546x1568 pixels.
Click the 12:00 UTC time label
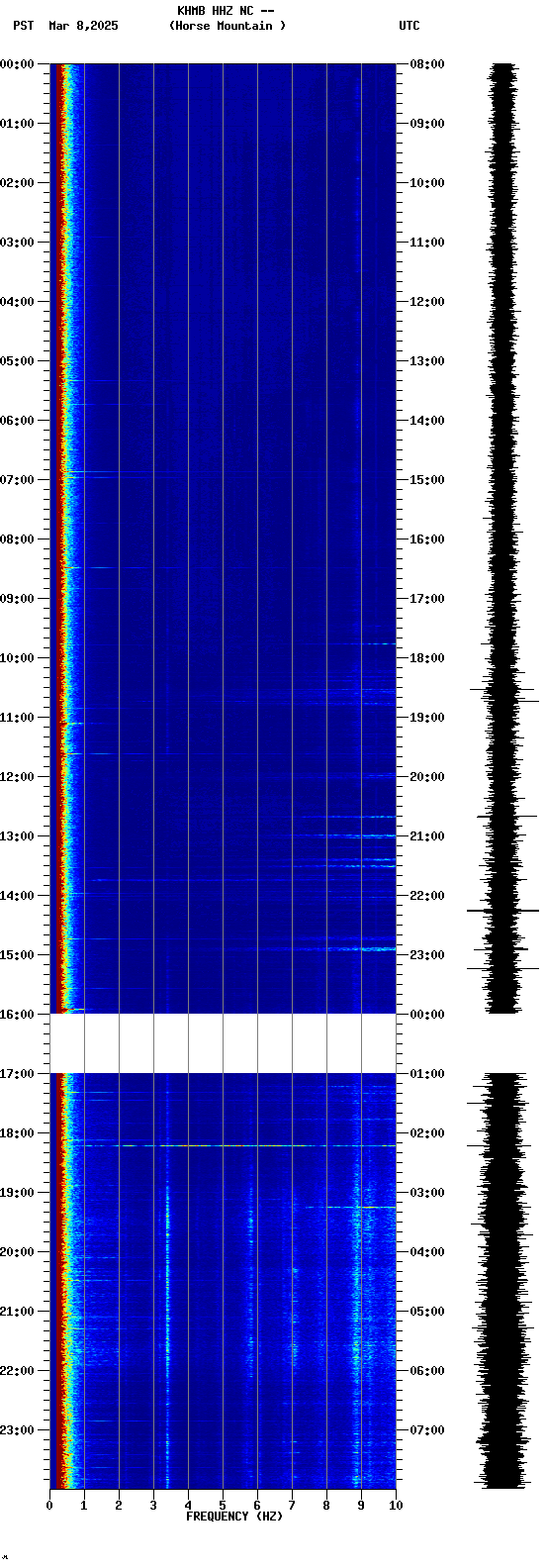[x=427, y=302]
